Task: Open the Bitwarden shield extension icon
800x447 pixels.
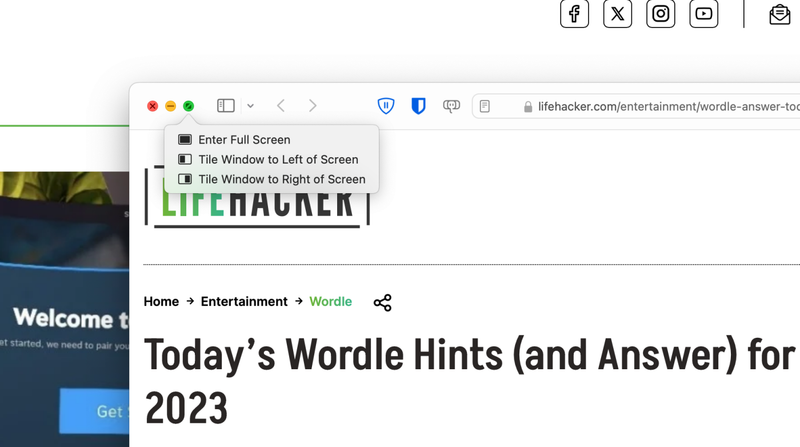Action: pos(418,106)
